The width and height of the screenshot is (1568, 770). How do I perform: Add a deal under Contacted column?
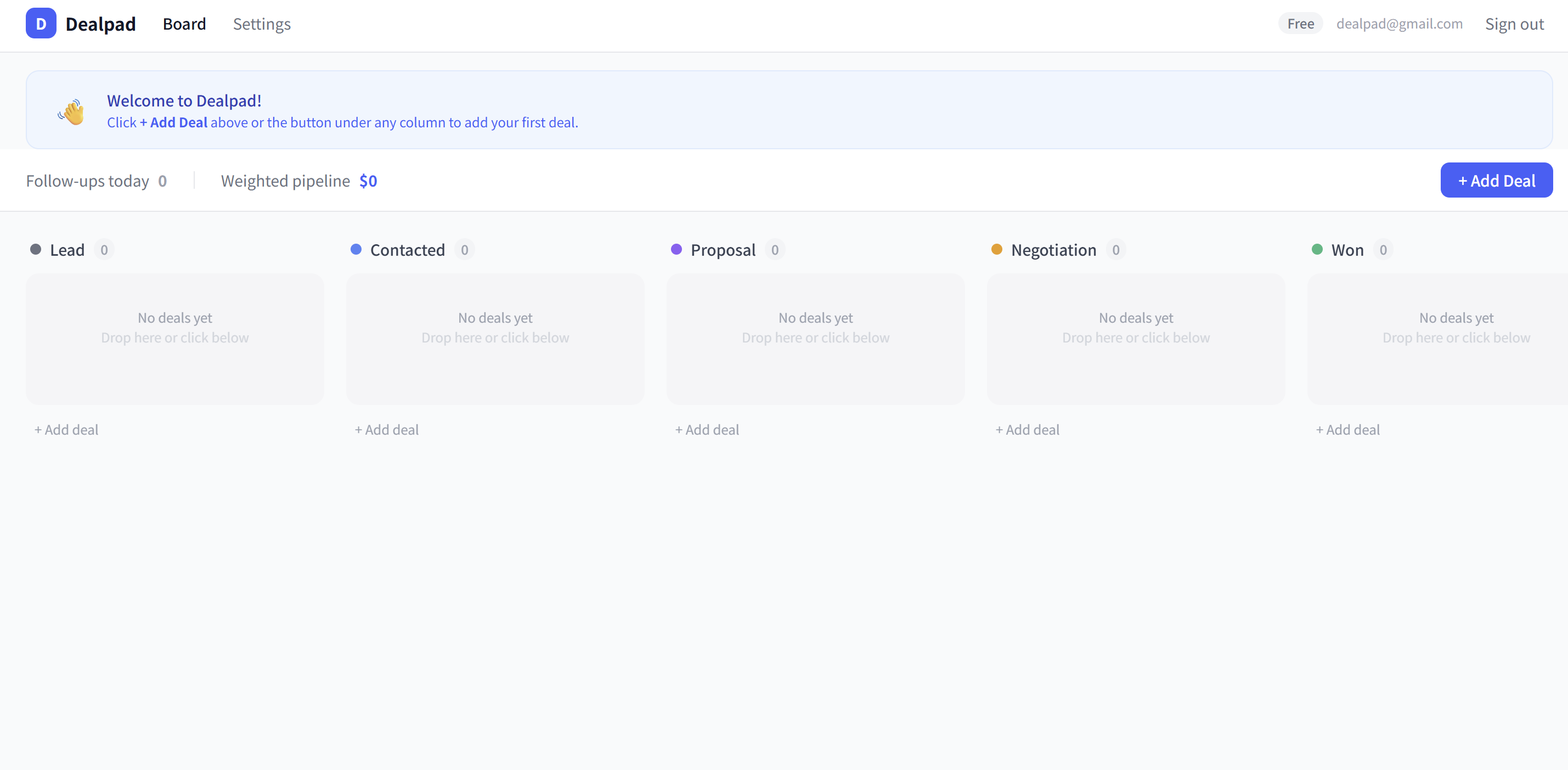click(x=387, y=430)
